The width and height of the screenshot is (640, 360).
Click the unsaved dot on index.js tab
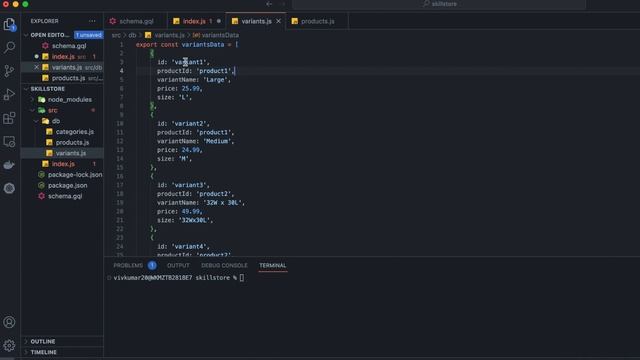pyautogui.click(x=219, y=21)
